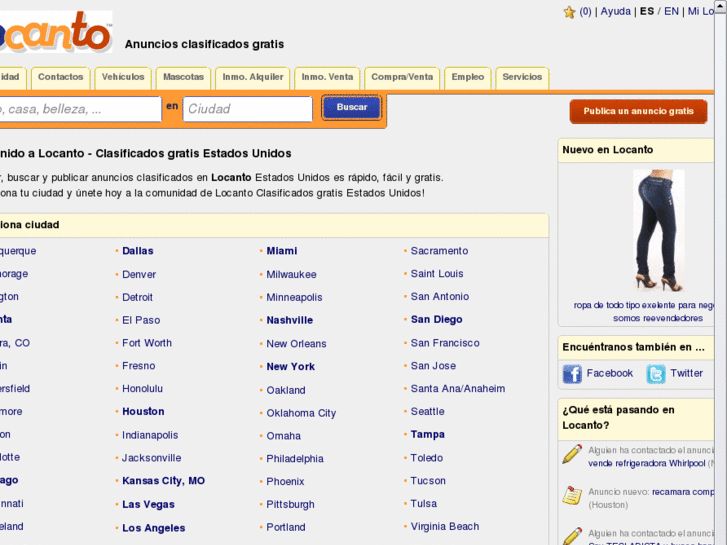Click the favorites star icon

pyautogui.click(x=569, y=12)
